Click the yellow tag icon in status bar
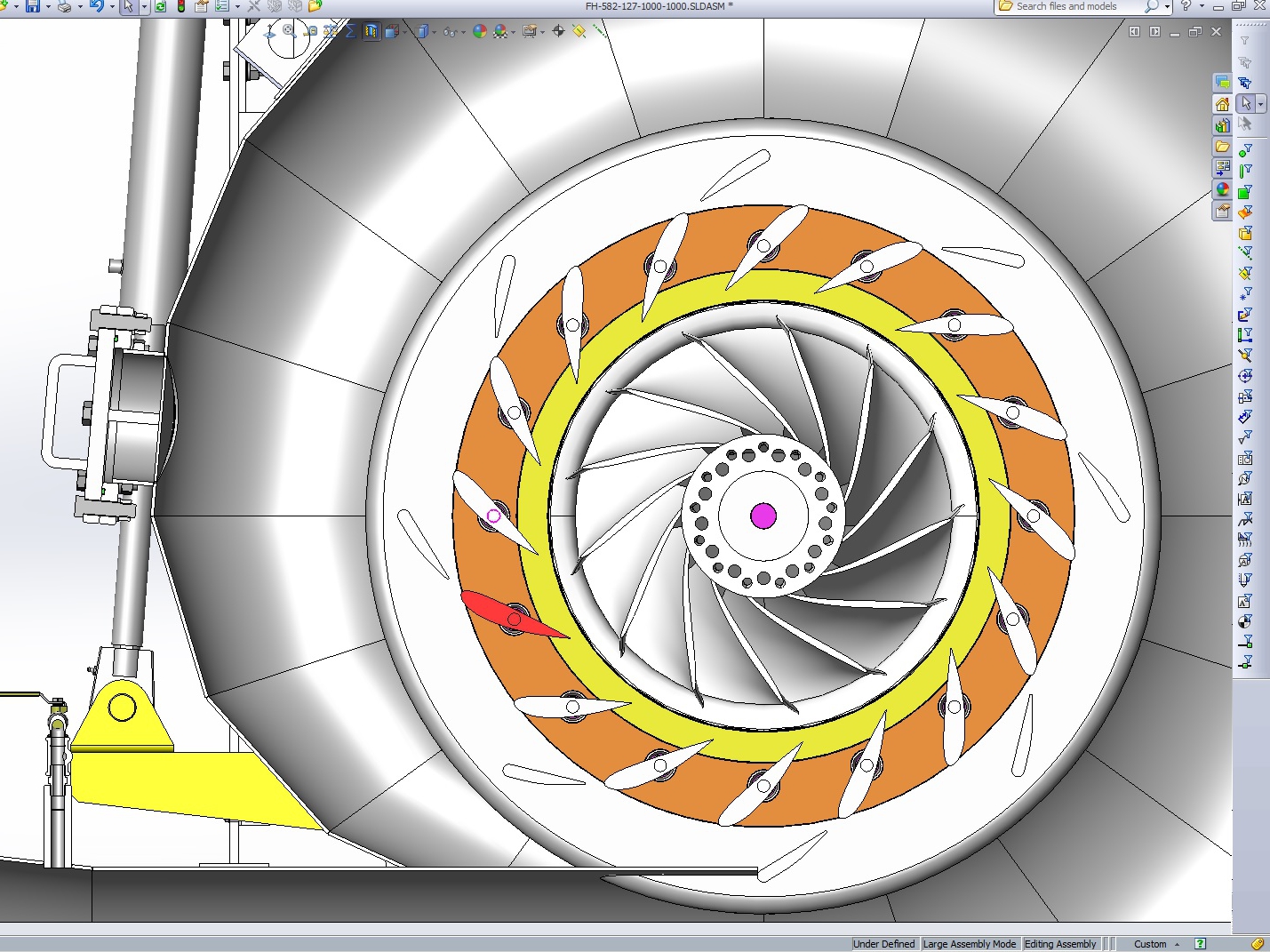Image resolution: width=1270 pixels, height=952 pixels. 1258,944
